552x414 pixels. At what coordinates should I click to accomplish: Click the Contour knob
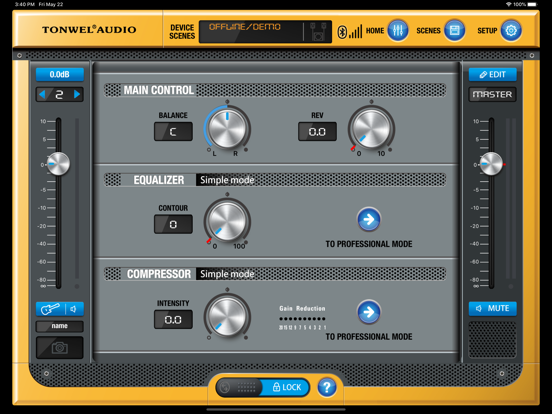coord(227,221)
